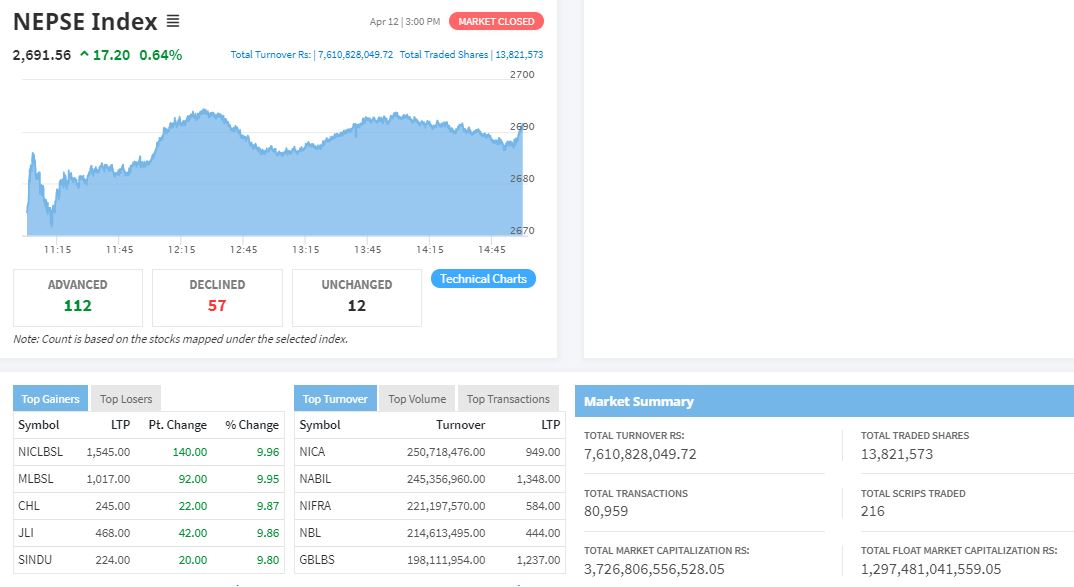Click the % Change column header
Image resolution: width=1074 pixels, height=587 pixels.
coord(252,425)
